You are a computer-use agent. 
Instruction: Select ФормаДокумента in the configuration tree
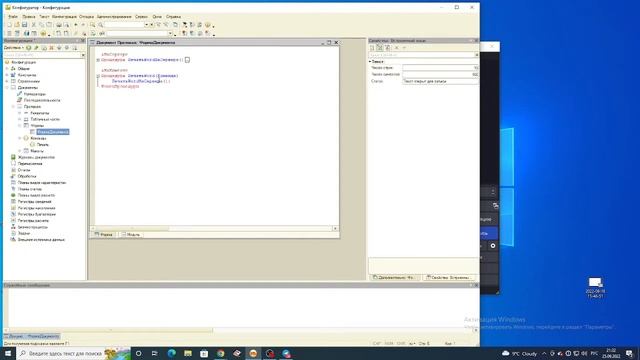tap(53, 132)
